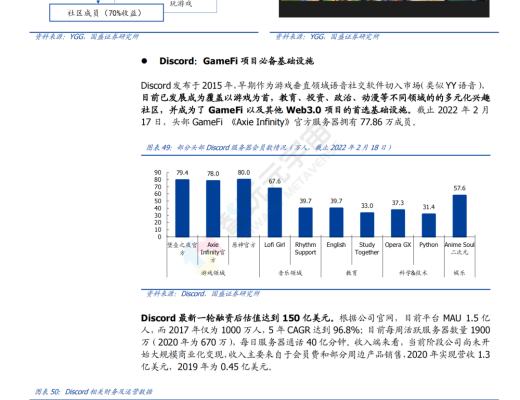Click the text '2019 年为 0.45 亿美元'
This screenshot has height=400, width=520.
[223, 367]
